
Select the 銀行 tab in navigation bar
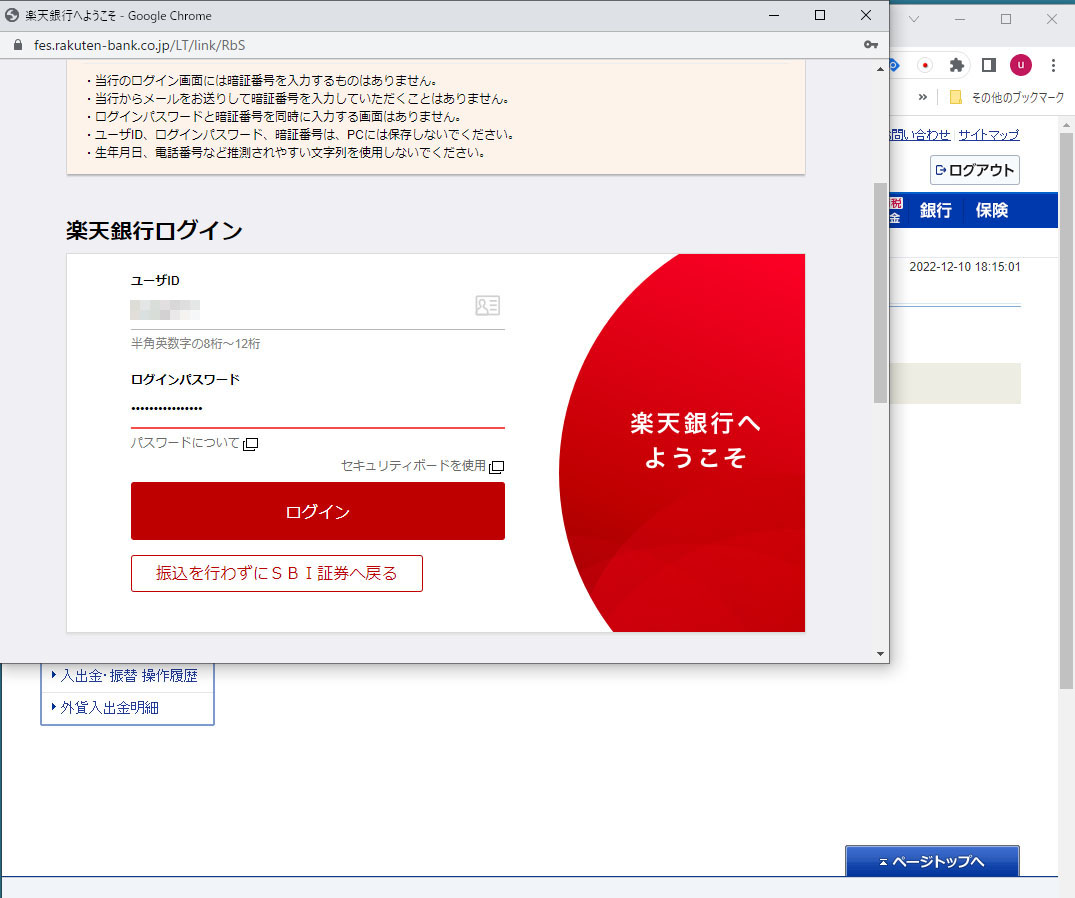(x=935, y=210)
